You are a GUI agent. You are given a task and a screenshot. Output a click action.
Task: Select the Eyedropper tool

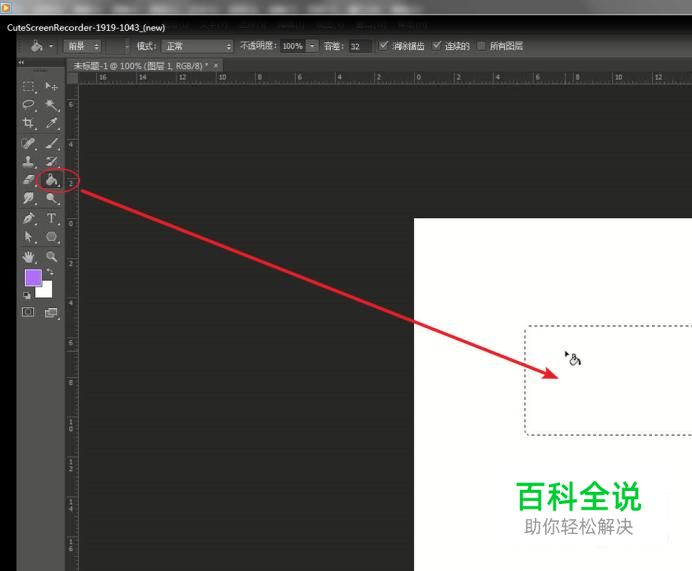coord(52,123)
